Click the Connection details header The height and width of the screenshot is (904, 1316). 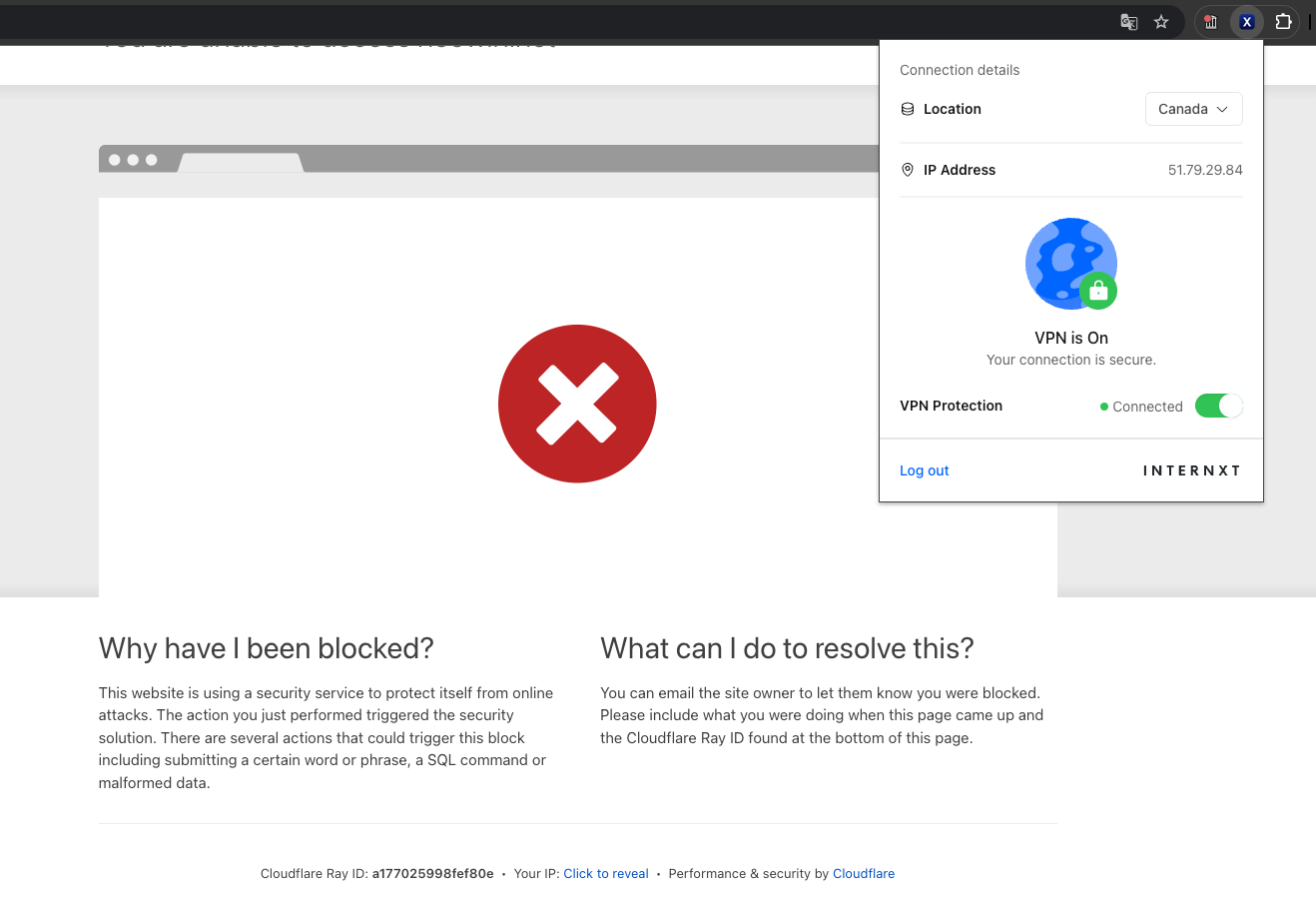tap(960, 70)
